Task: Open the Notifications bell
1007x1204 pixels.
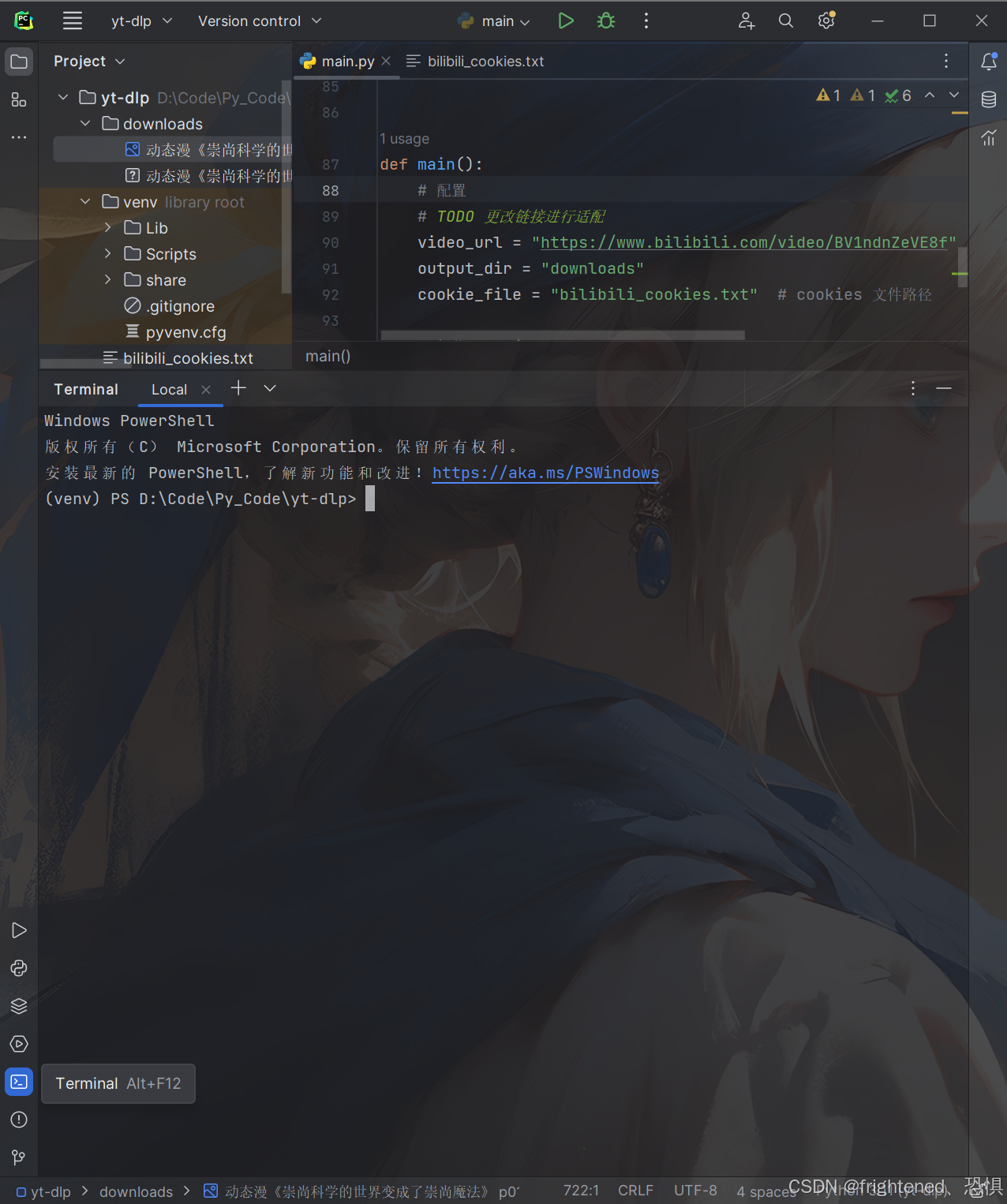Action: pyautogui.click(x=989, y=62)
